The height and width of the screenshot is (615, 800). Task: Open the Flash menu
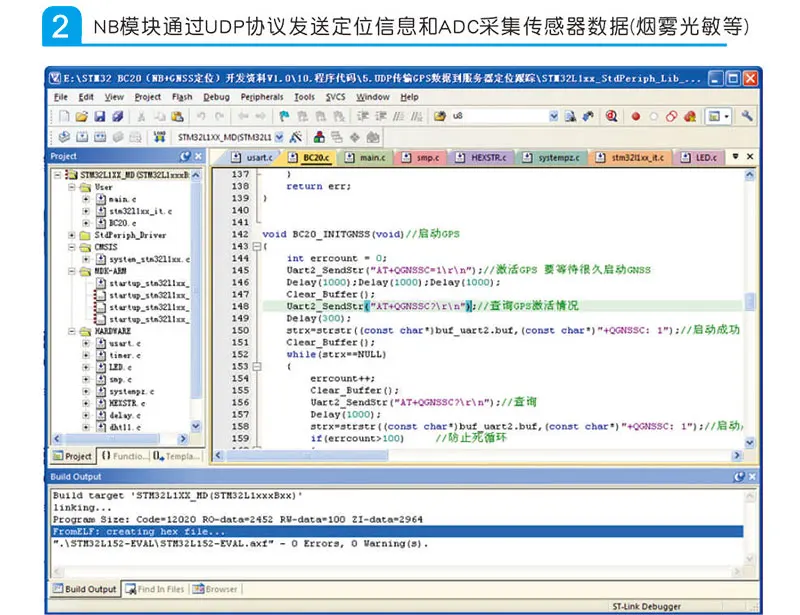[182, 97]
